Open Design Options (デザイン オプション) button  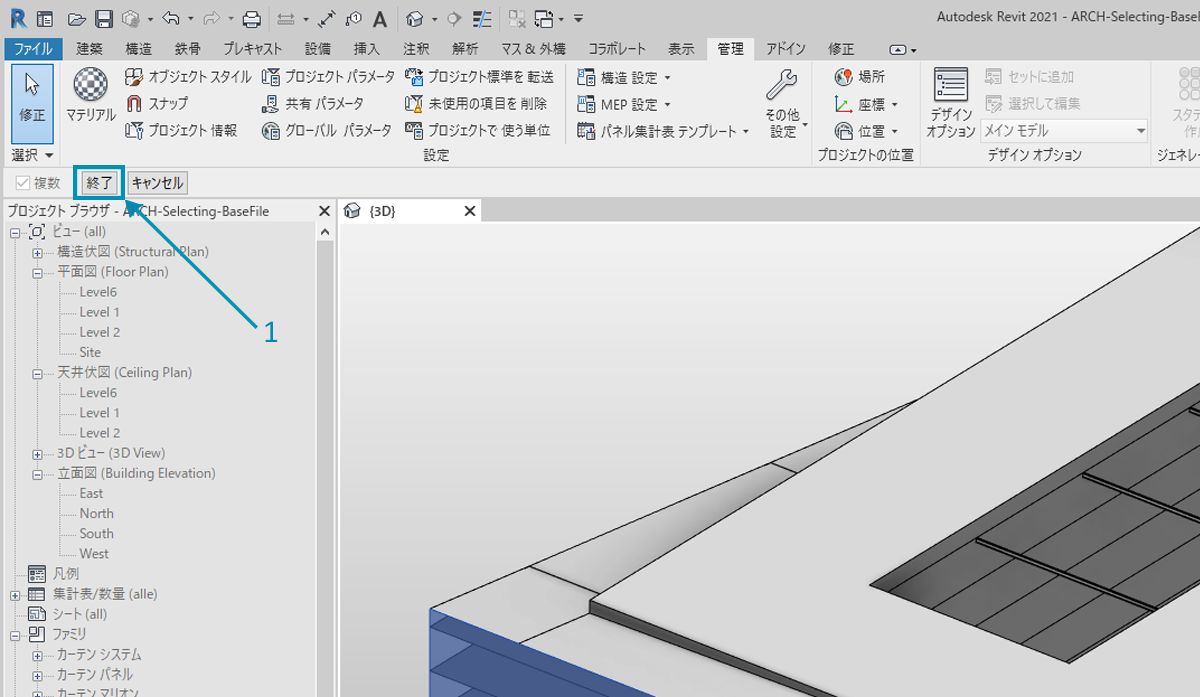pos(950,102)
